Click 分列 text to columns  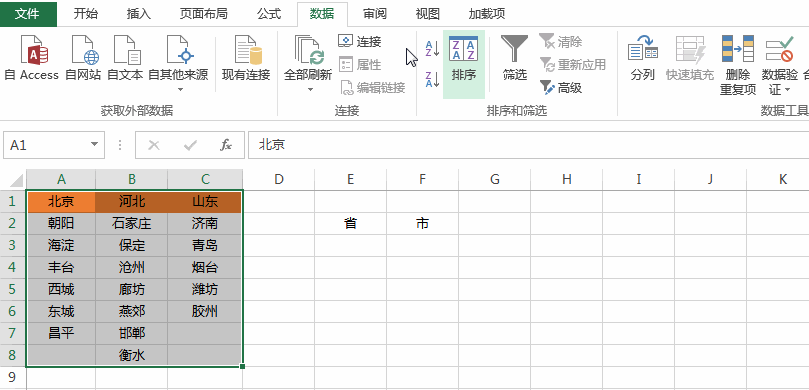(643, 58)
